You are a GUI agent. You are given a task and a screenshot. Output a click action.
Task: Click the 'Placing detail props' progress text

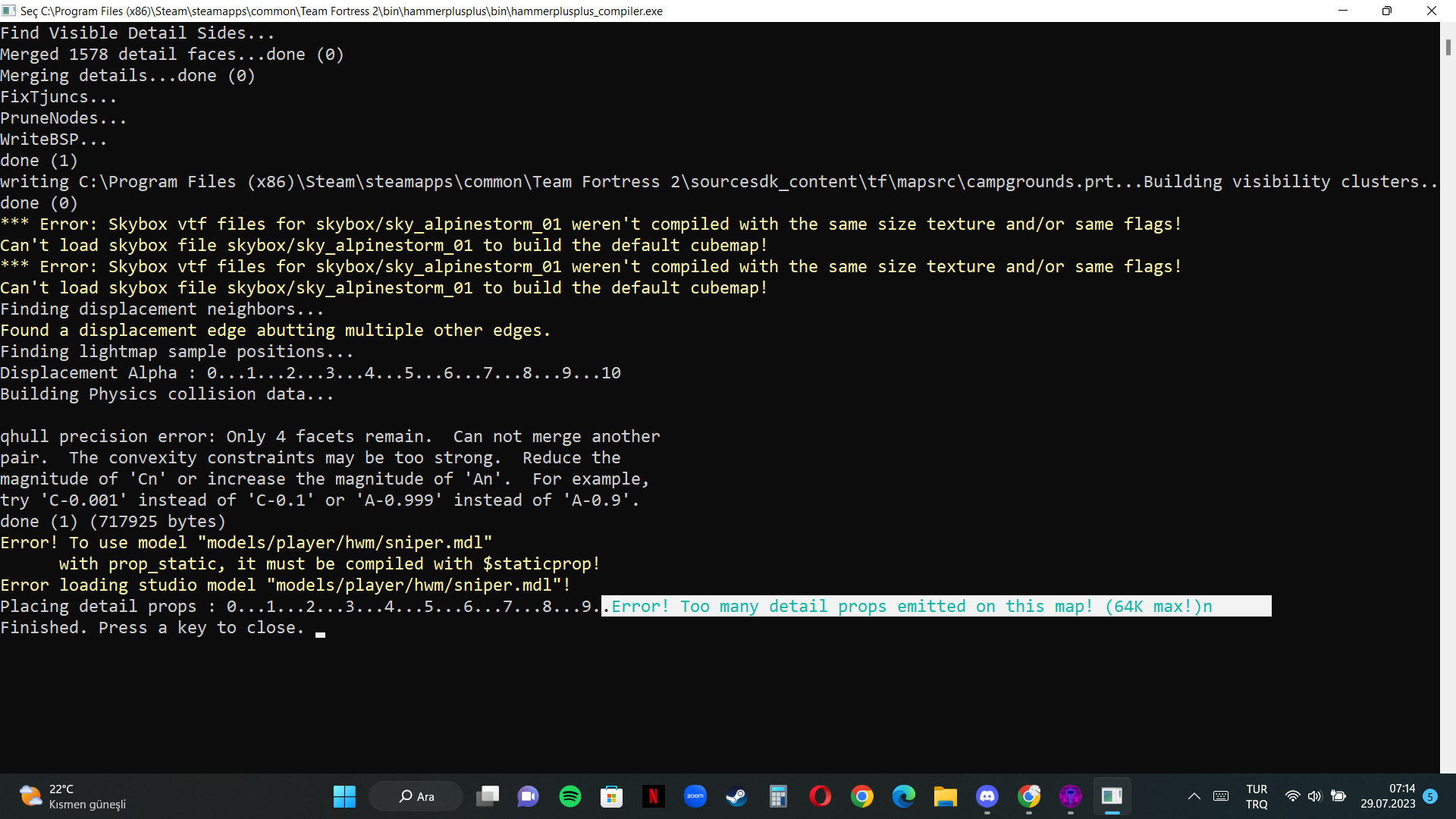pos(300,607)
